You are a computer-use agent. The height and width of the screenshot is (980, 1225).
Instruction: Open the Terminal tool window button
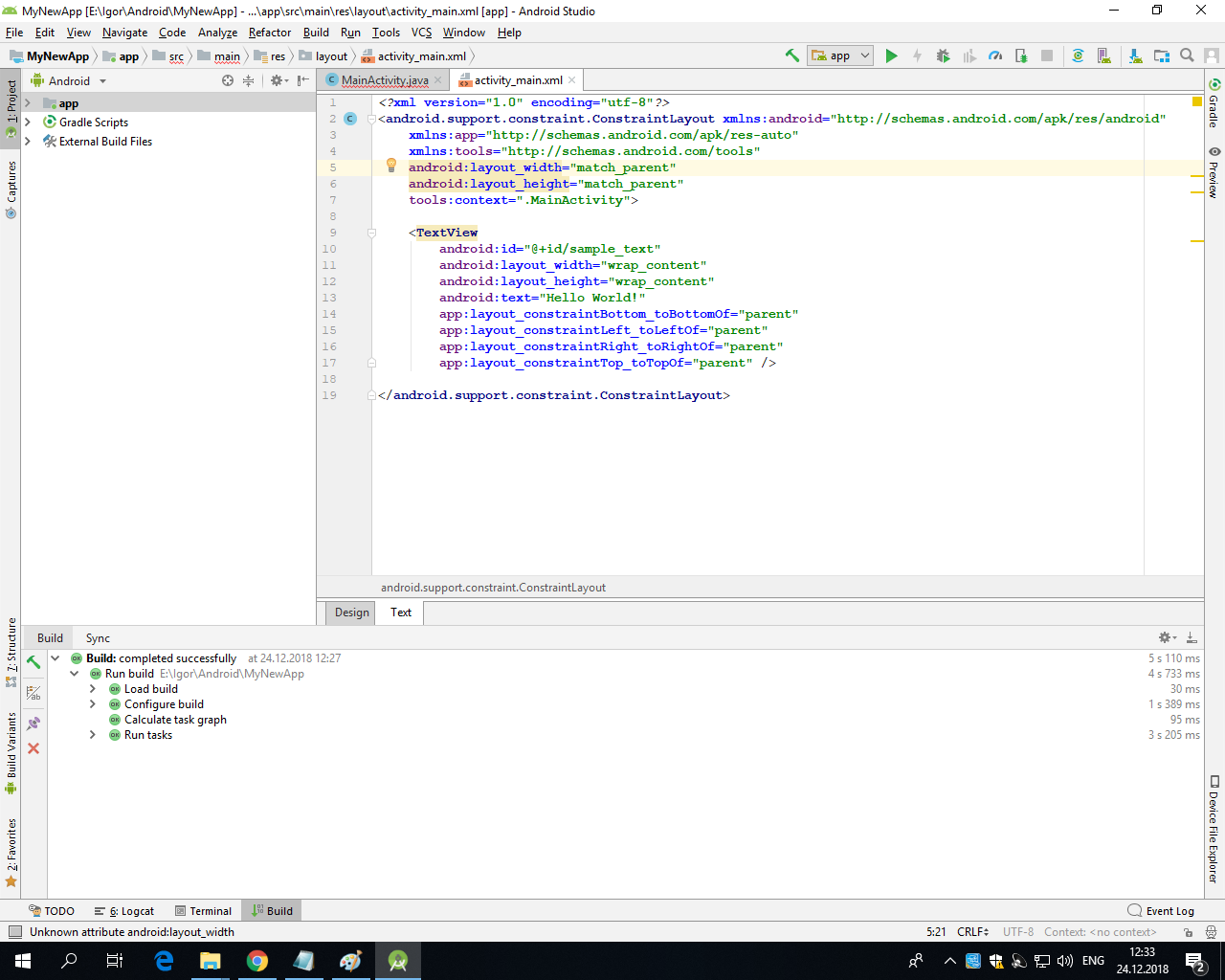pos(203,911)
